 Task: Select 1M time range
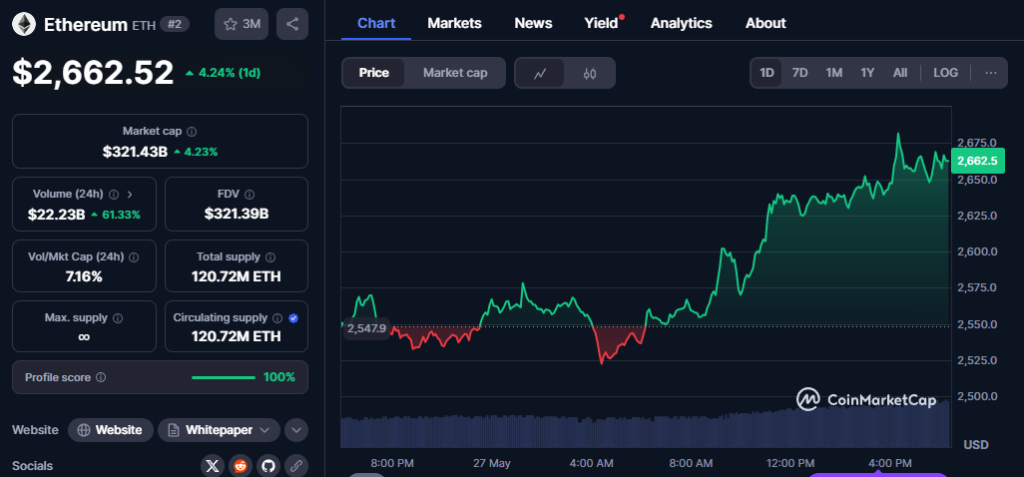click(x=834, y=73)
